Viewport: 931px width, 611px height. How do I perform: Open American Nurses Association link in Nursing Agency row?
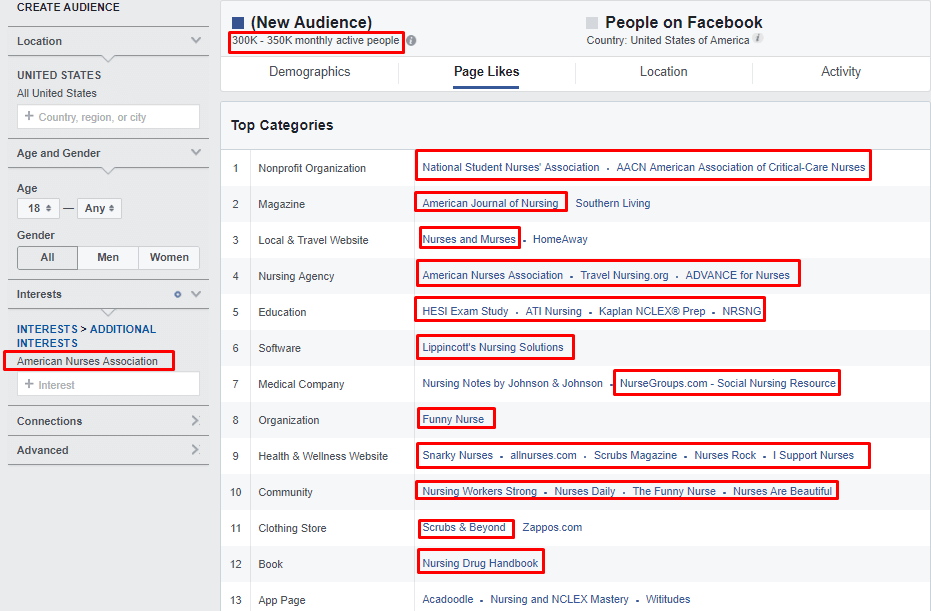click(x=492, y=276)
